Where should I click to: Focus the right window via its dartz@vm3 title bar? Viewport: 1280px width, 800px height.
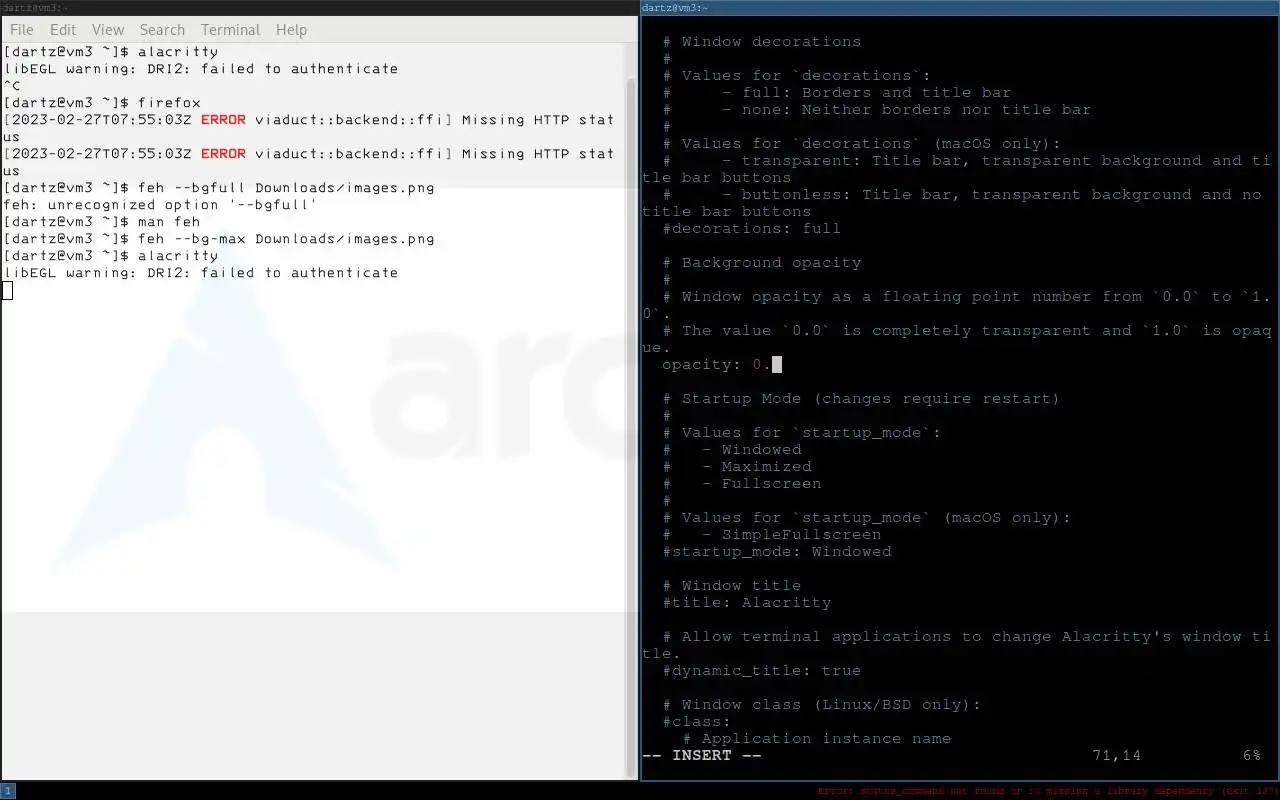coord(960,7)
